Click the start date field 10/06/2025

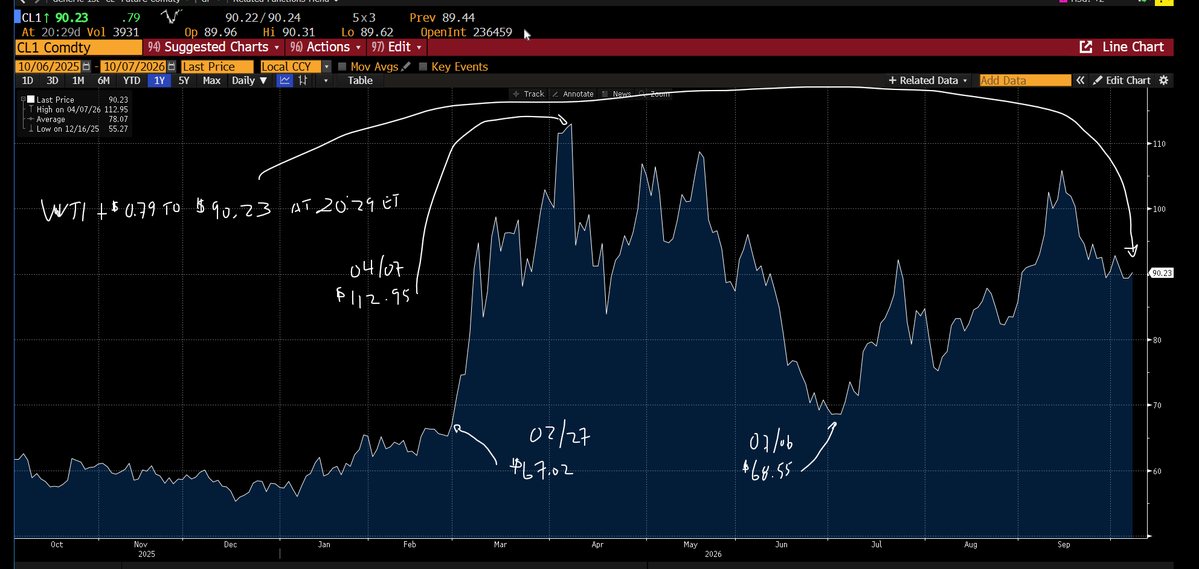pos(48,67)
